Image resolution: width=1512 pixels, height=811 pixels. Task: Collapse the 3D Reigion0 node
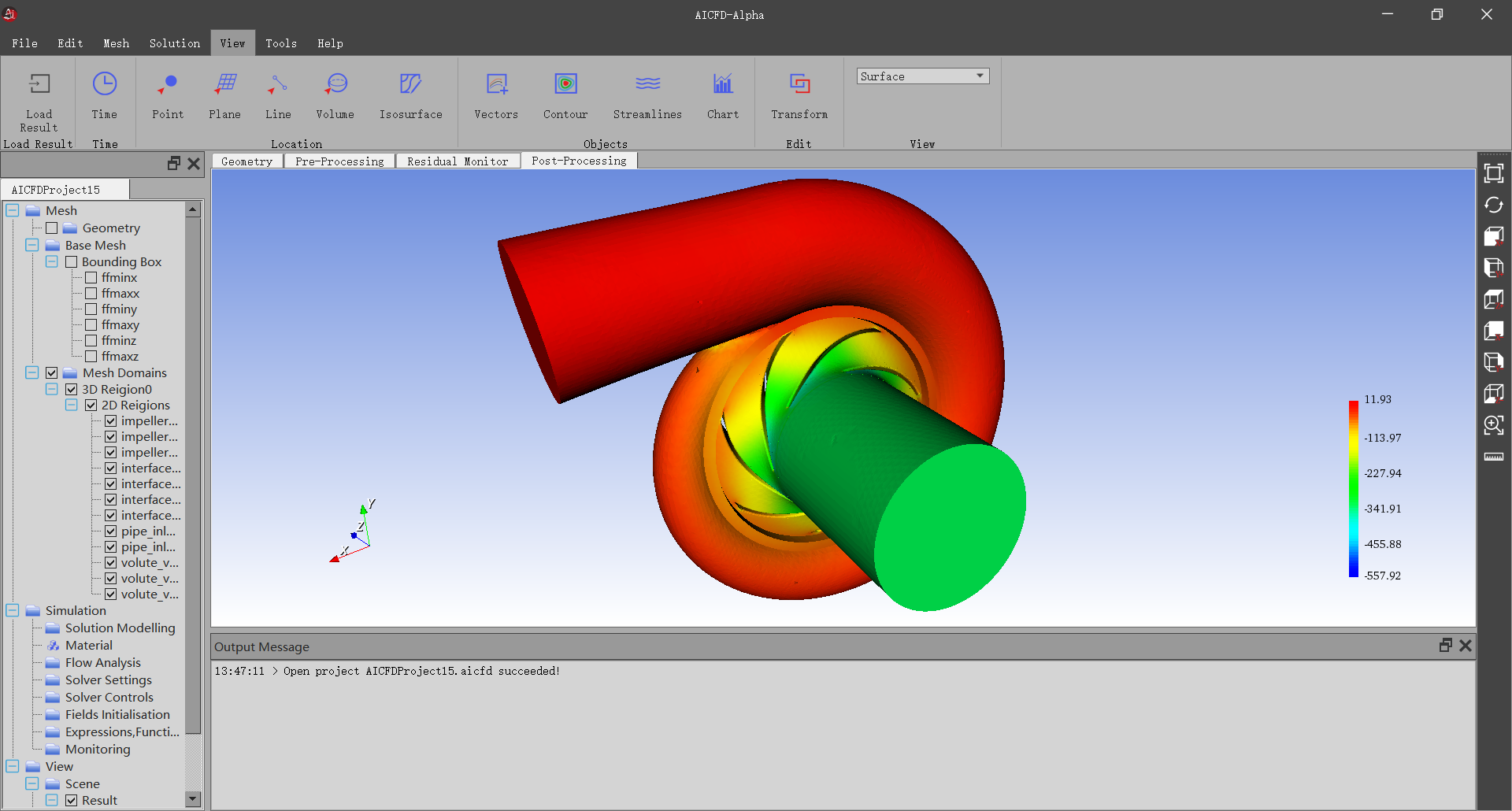pyautogui.click(x=52, y=389)
